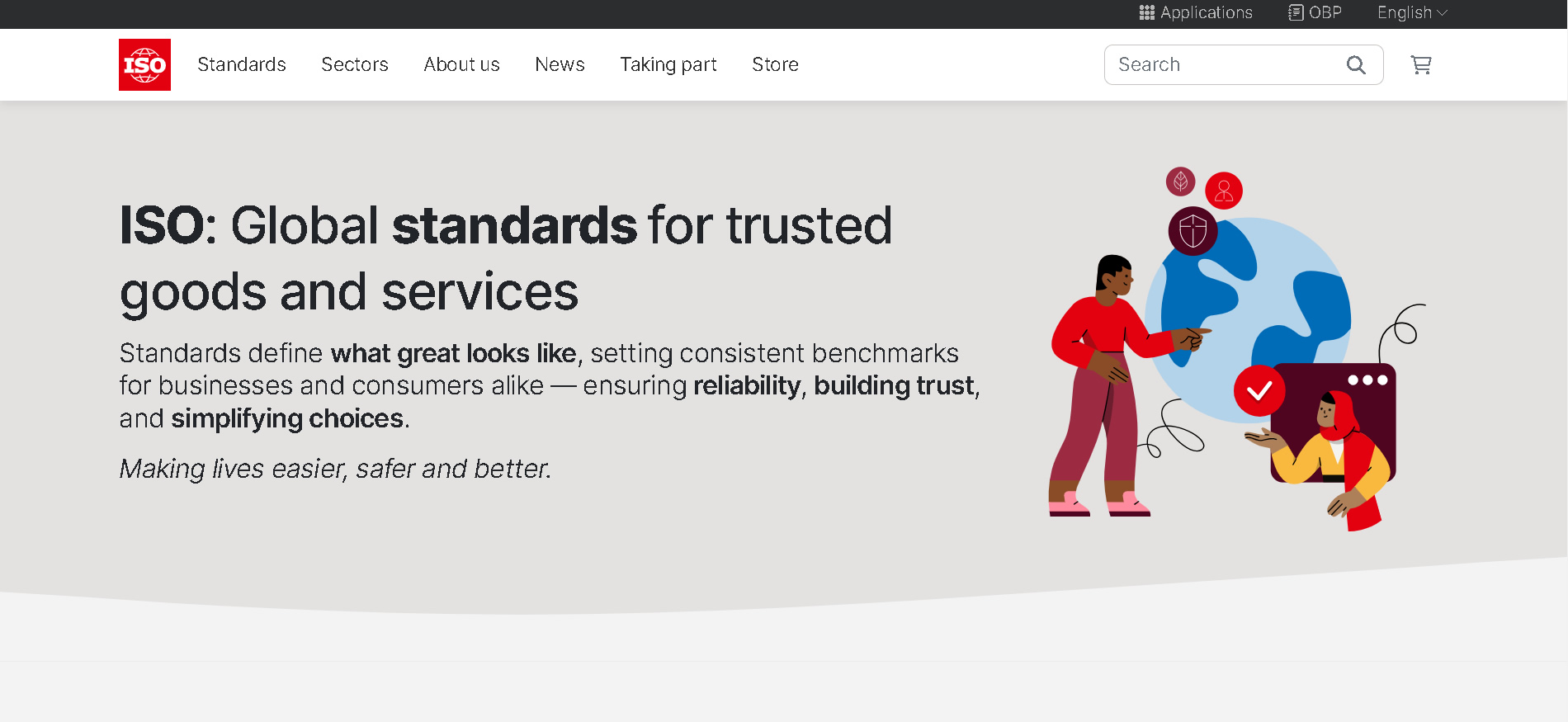Open the shopping cart icon
The height and width of the screenshot is (722, 1568).
1420,64
